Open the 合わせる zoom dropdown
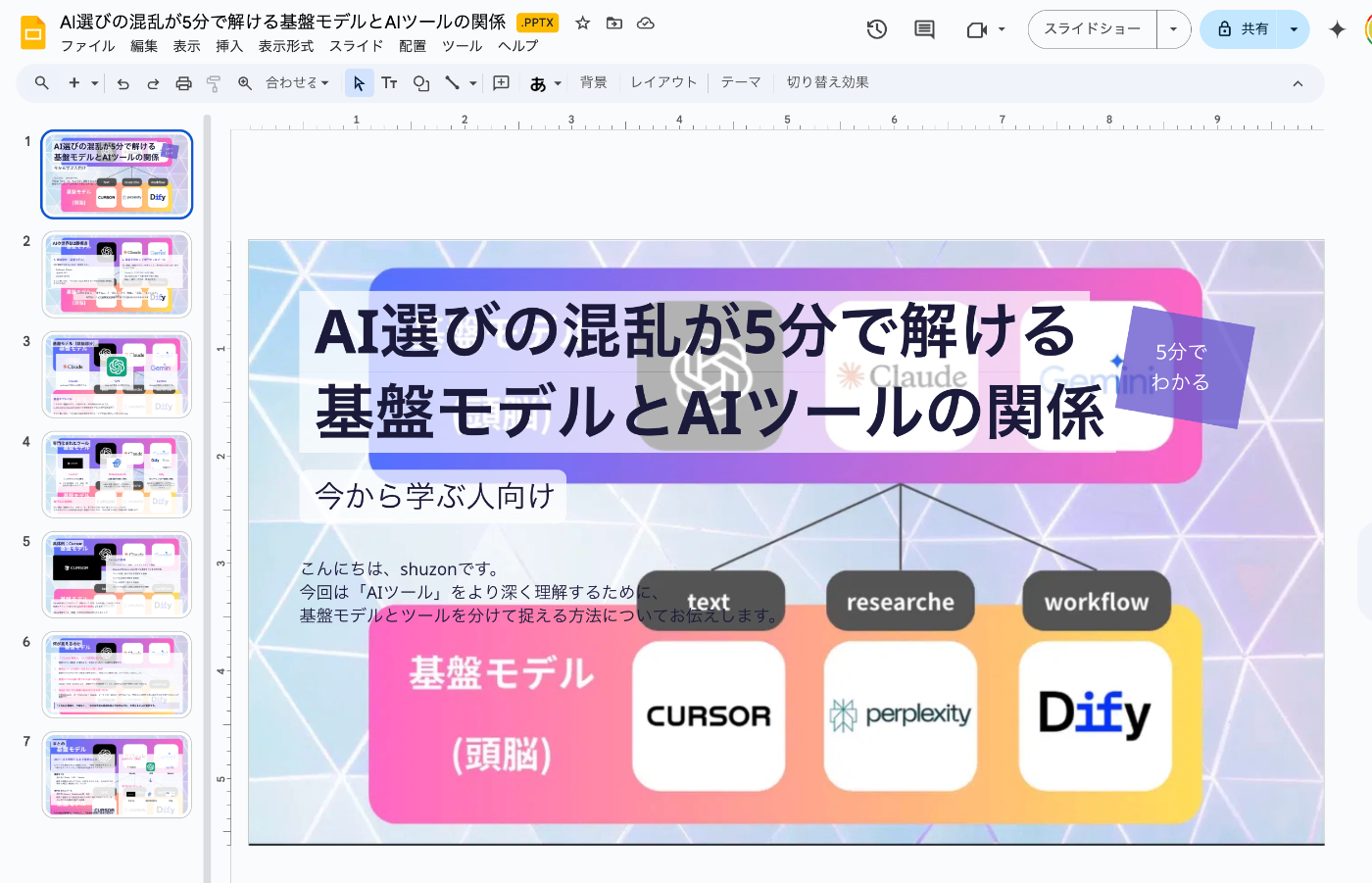 click(x=297, y=83)
